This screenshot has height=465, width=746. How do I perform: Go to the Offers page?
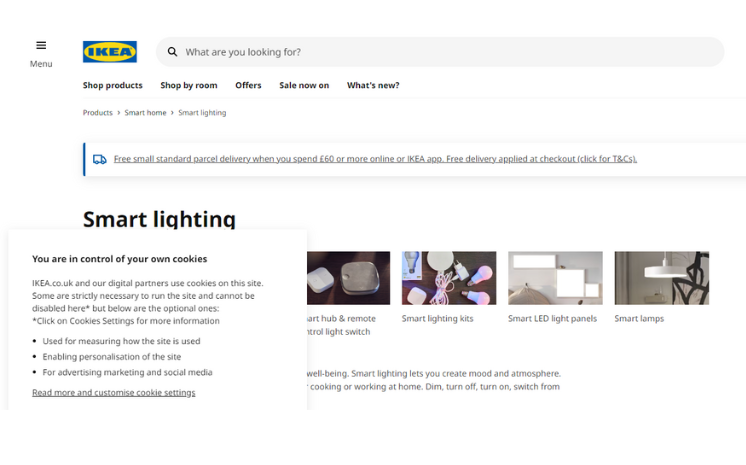(248, 85)
